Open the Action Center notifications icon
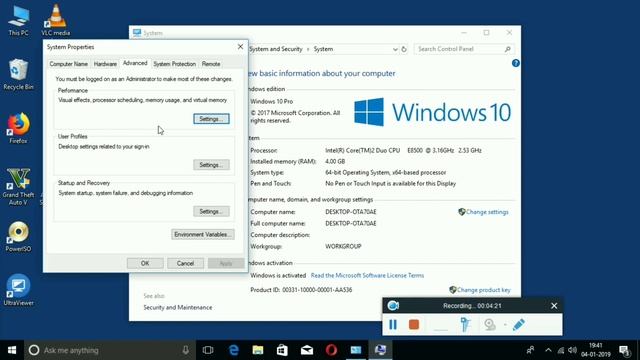This screenshot has width=640, height=360. pyautogui.click(x=624, y=350)
